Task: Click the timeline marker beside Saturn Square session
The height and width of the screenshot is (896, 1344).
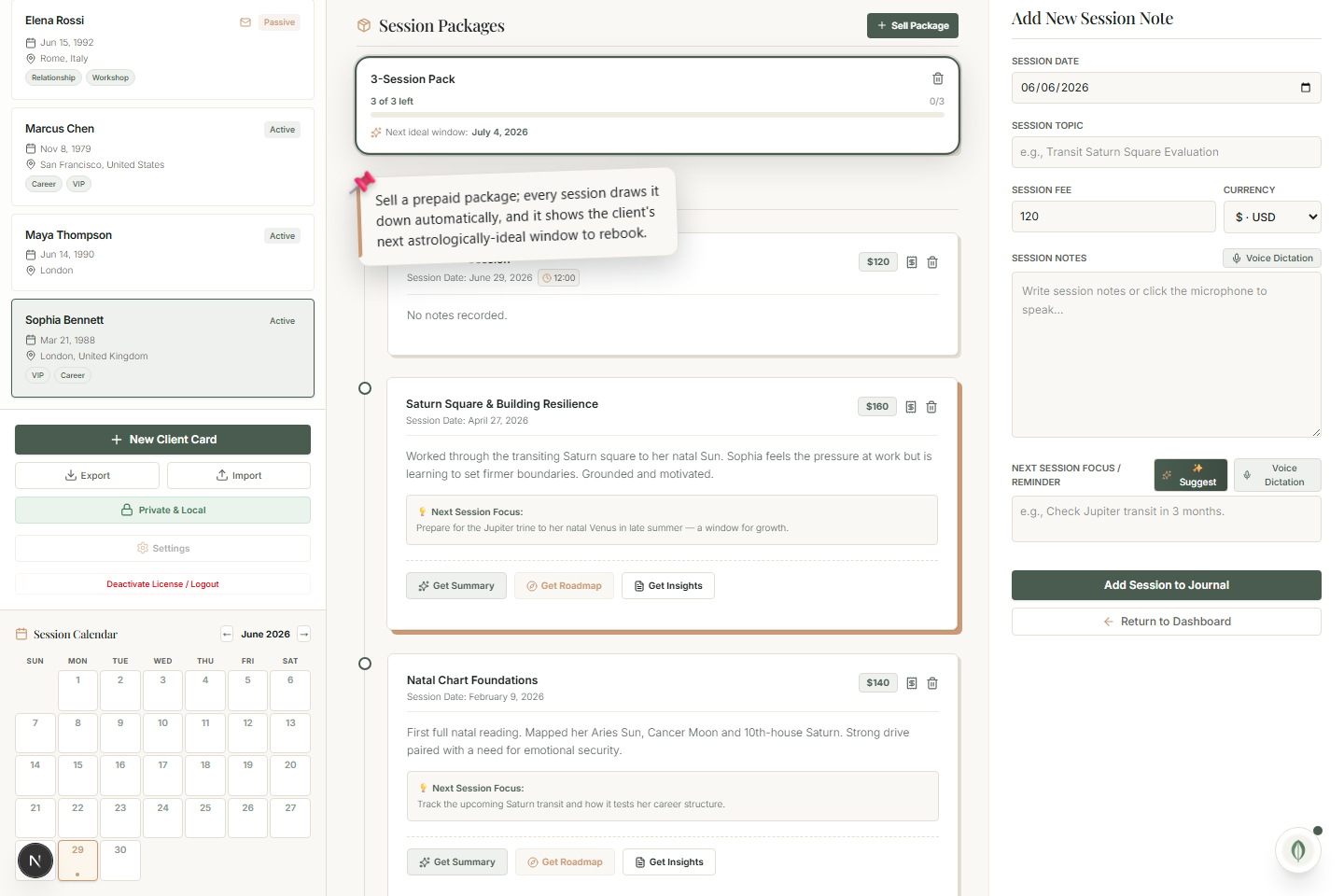Action: [365, 388]
